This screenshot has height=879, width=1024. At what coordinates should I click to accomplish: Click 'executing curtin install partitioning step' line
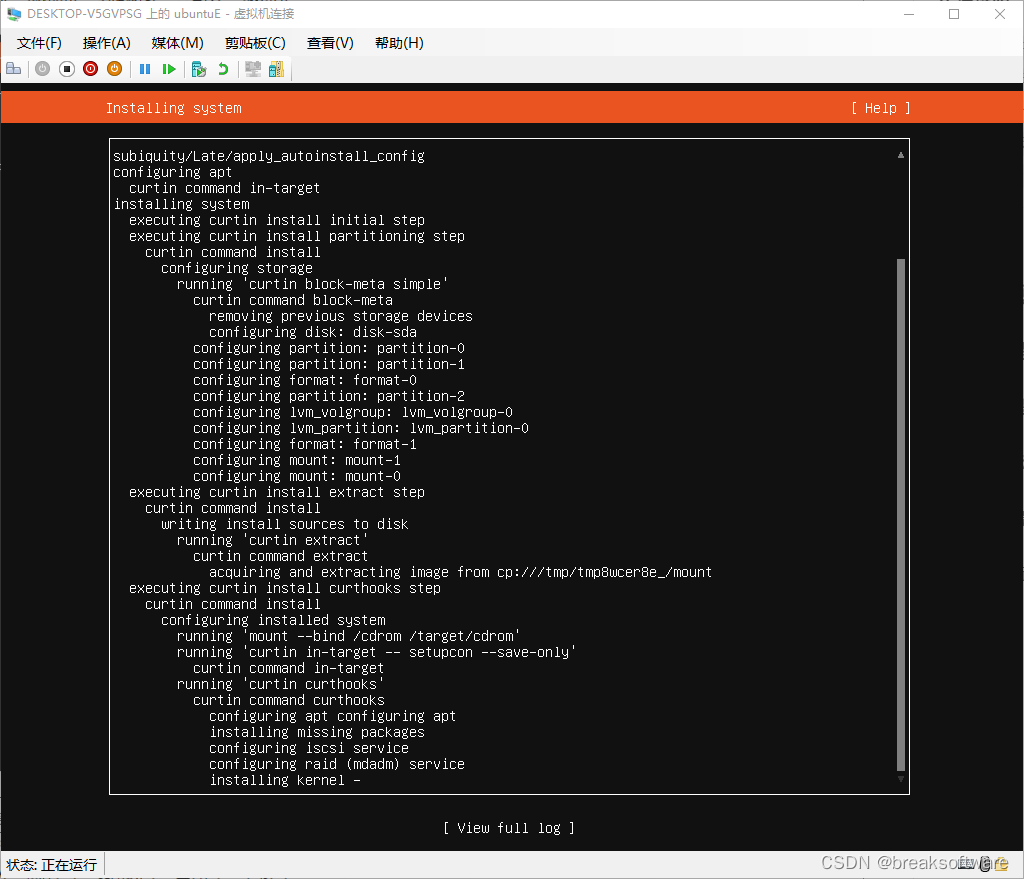(x=297, y=236)
